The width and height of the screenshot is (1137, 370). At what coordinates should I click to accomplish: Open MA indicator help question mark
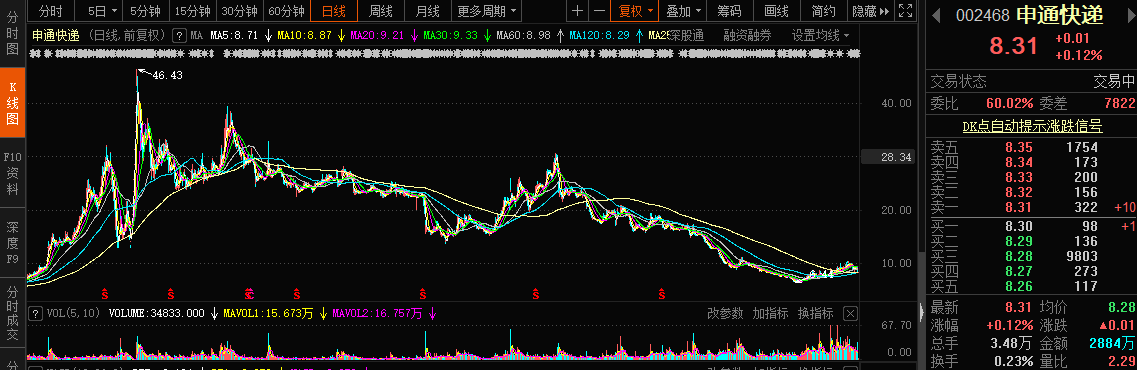[180, 35]
